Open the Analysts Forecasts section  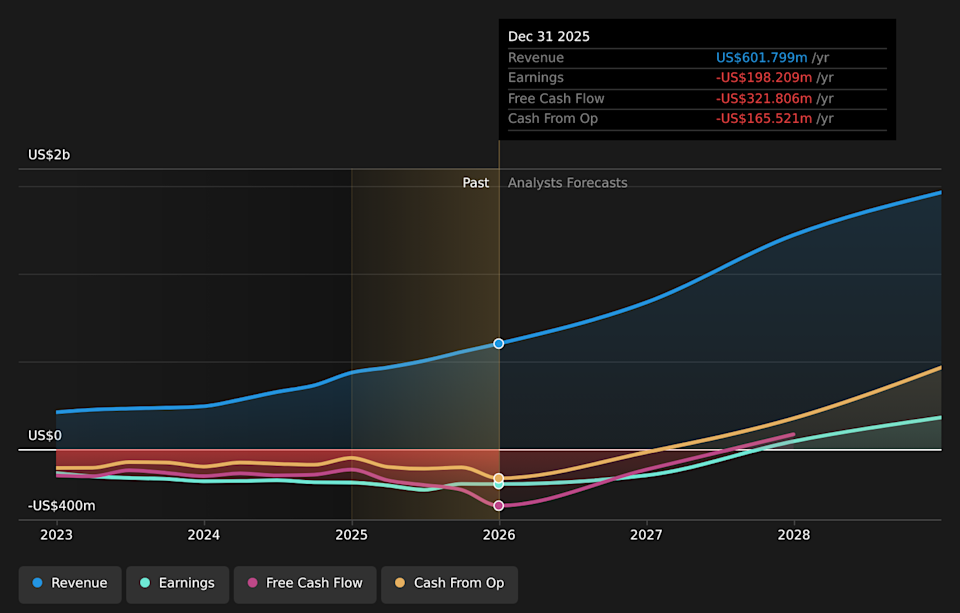567,182
